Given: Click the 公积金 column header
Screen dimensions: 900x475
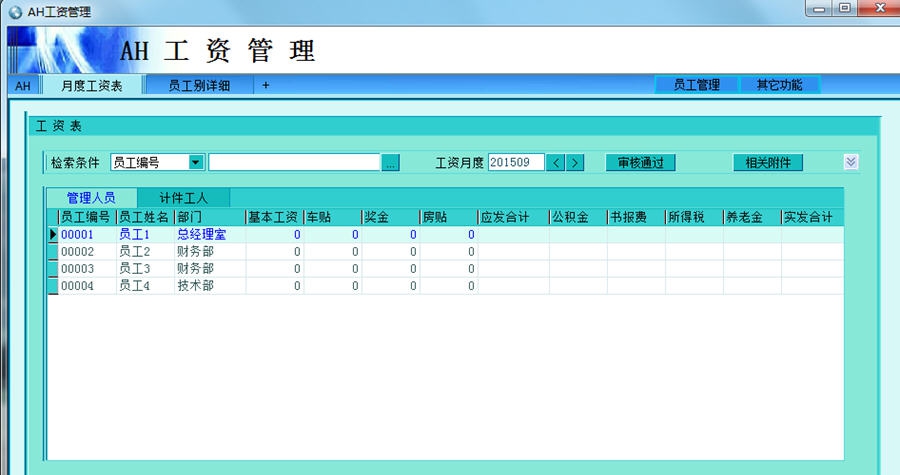Looking at the screenshot, I should (578, 217).
